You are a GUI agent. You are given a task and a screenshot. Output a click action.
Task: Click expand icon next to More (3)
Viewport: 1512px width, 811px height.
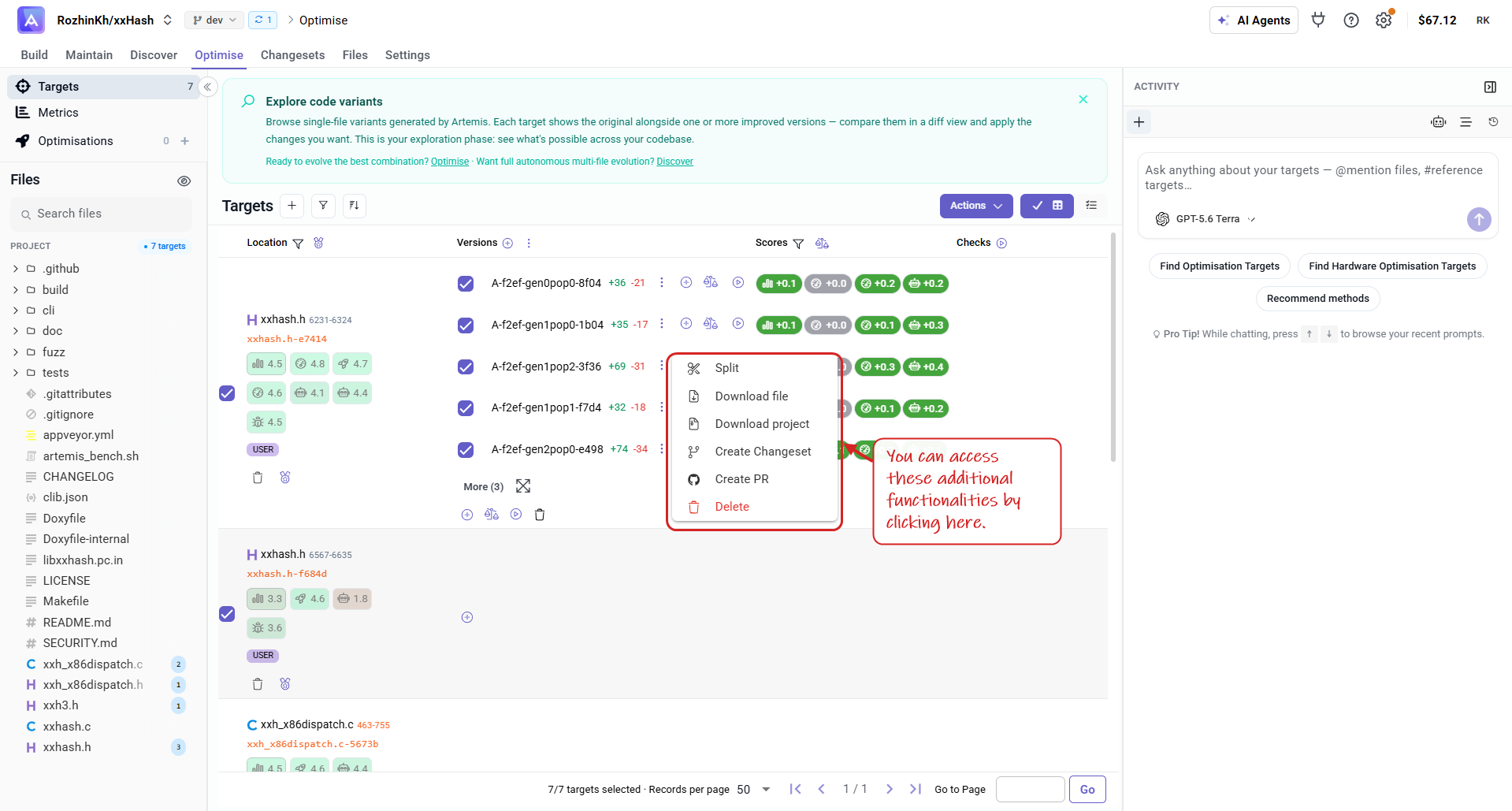click(523, 486)
